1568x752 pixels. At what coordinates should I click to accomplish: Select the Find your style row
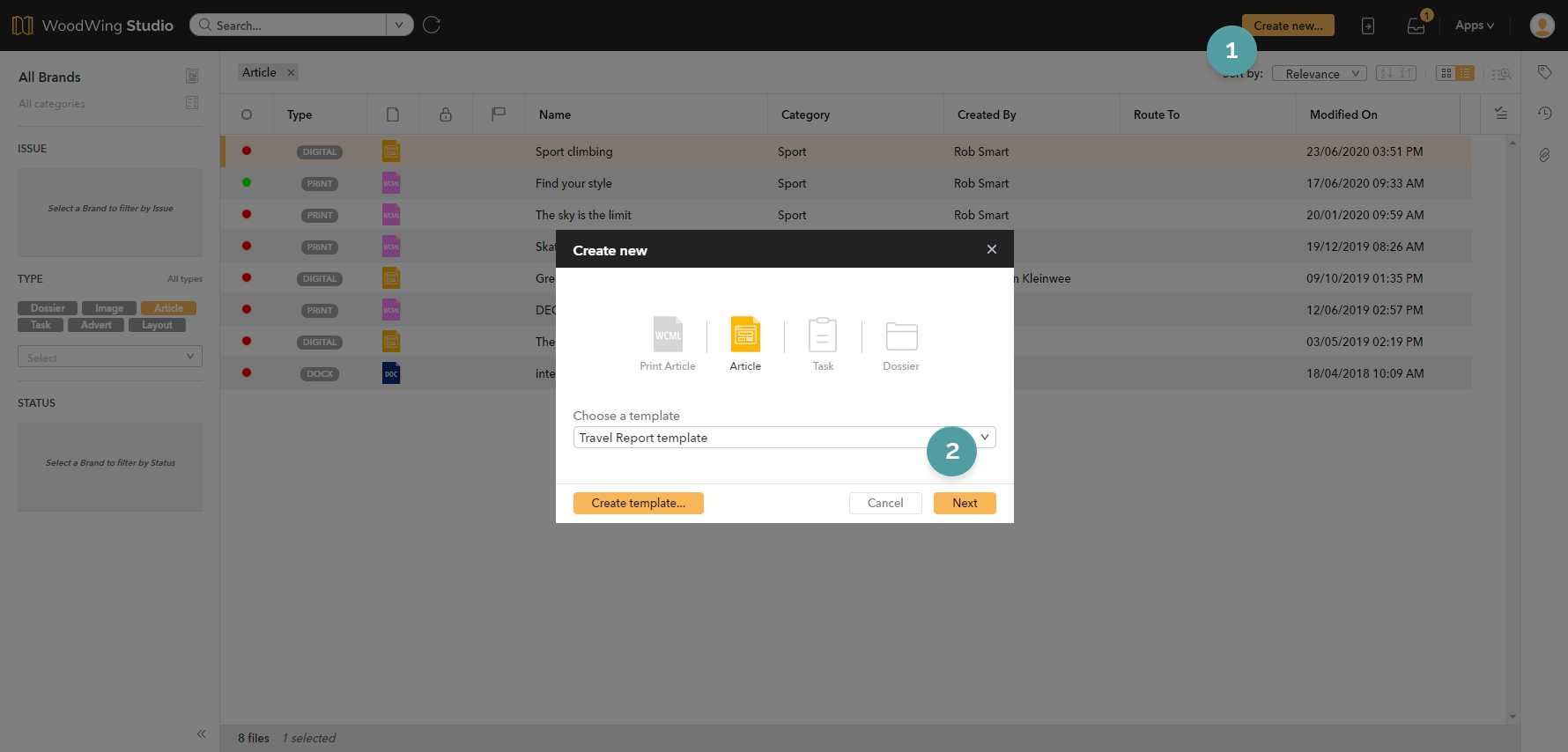point(846,183)
